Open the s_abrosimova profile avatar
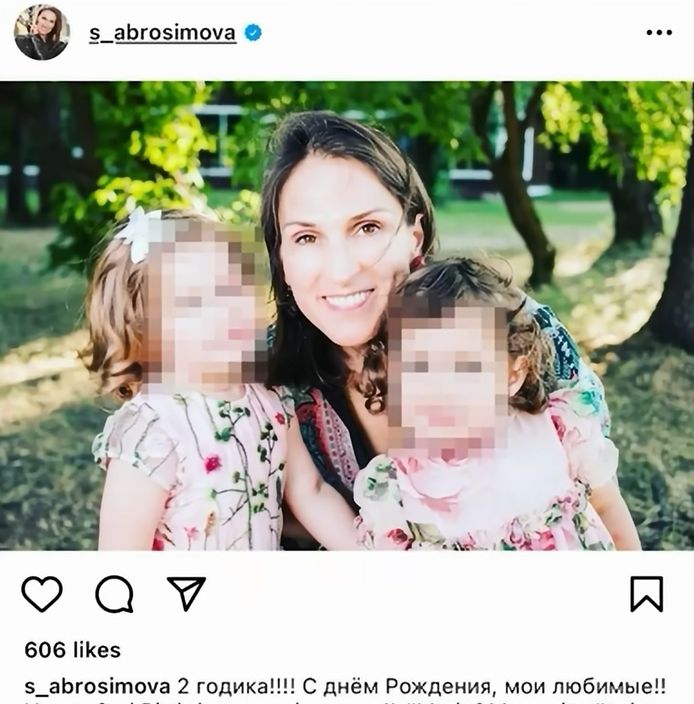The image size is (694, 704). pos(42,32)
